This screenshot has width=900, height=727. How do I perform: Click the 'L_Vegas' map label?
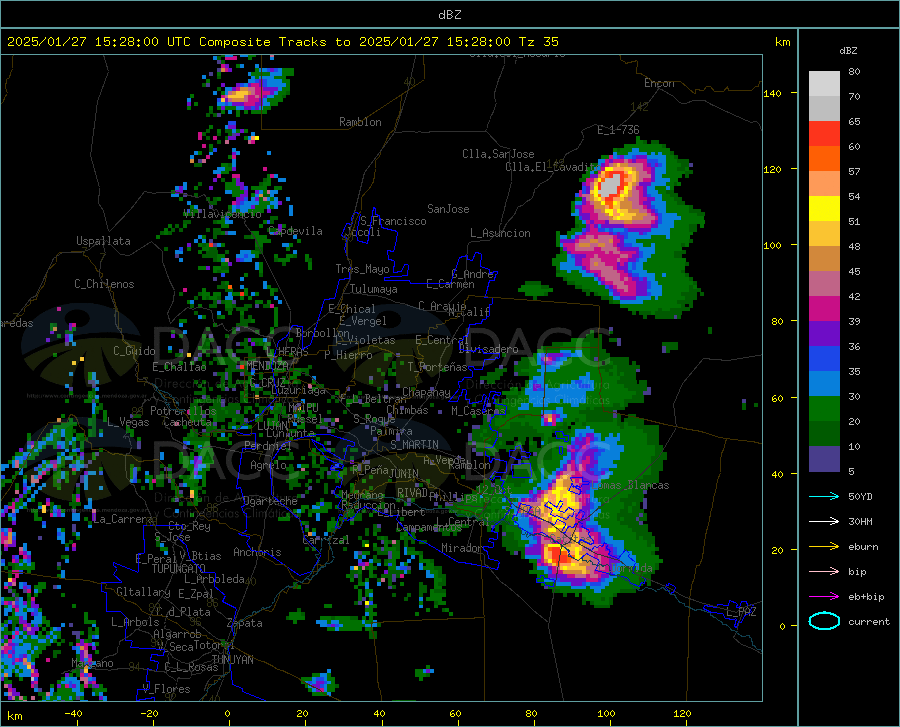[128, 422]
